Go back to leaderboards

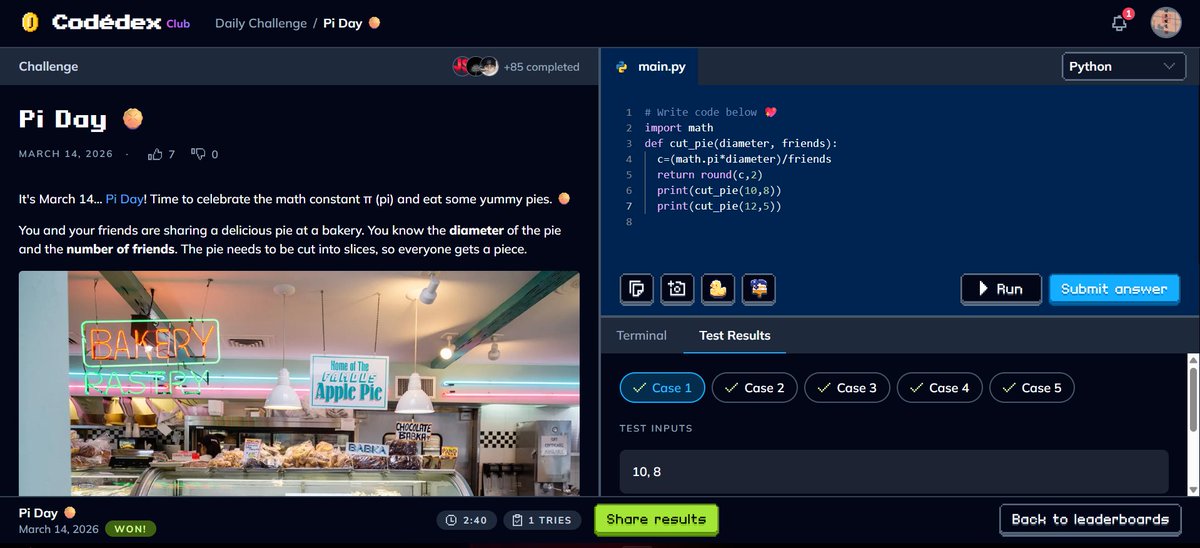click(1090, 520)
